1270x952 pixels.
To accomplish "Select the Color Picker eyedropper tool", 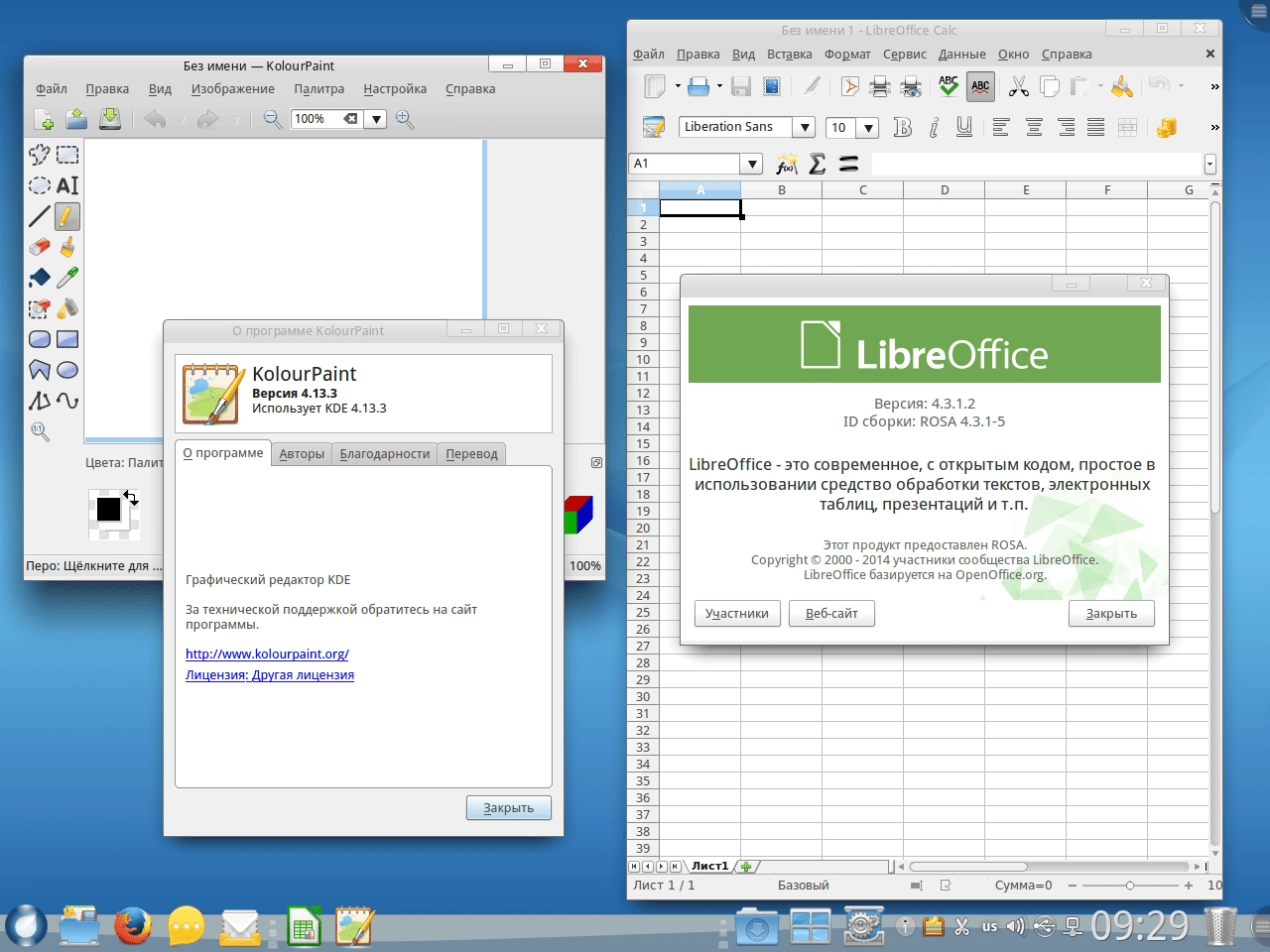I will coord(67,278).
